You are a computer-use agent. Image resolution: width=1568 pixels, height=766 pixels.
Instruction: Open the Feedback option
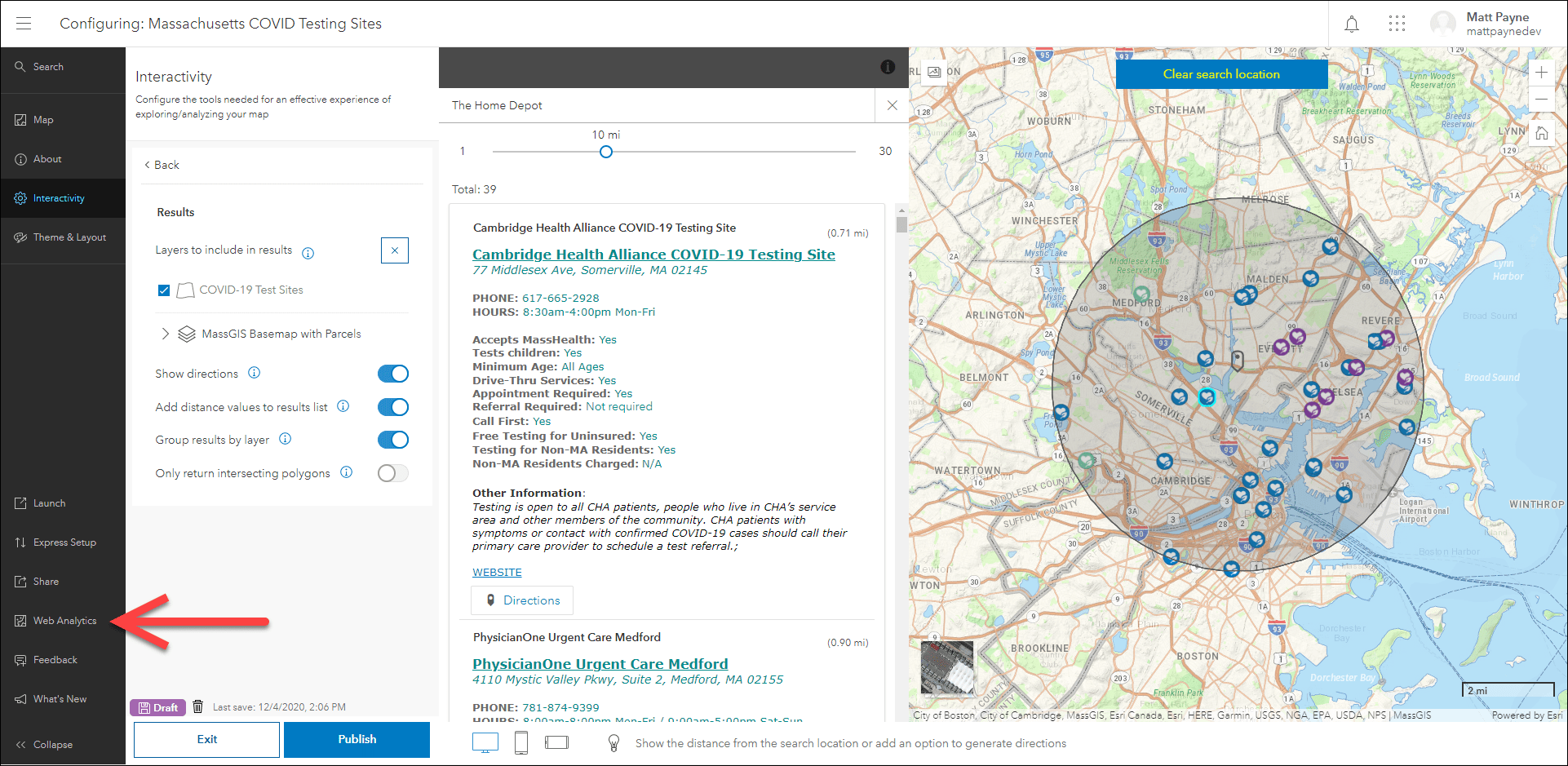(63, 660)
